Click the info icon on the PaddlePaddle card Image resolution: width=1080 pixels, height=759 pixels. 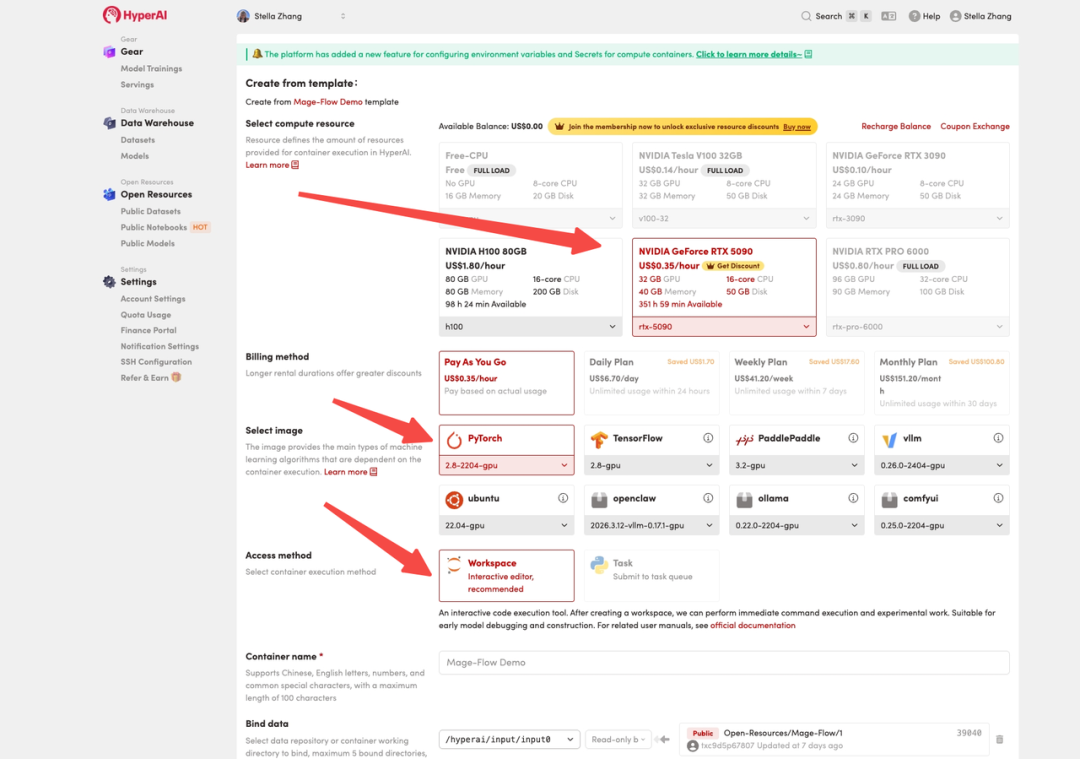(x=853, y=438)
